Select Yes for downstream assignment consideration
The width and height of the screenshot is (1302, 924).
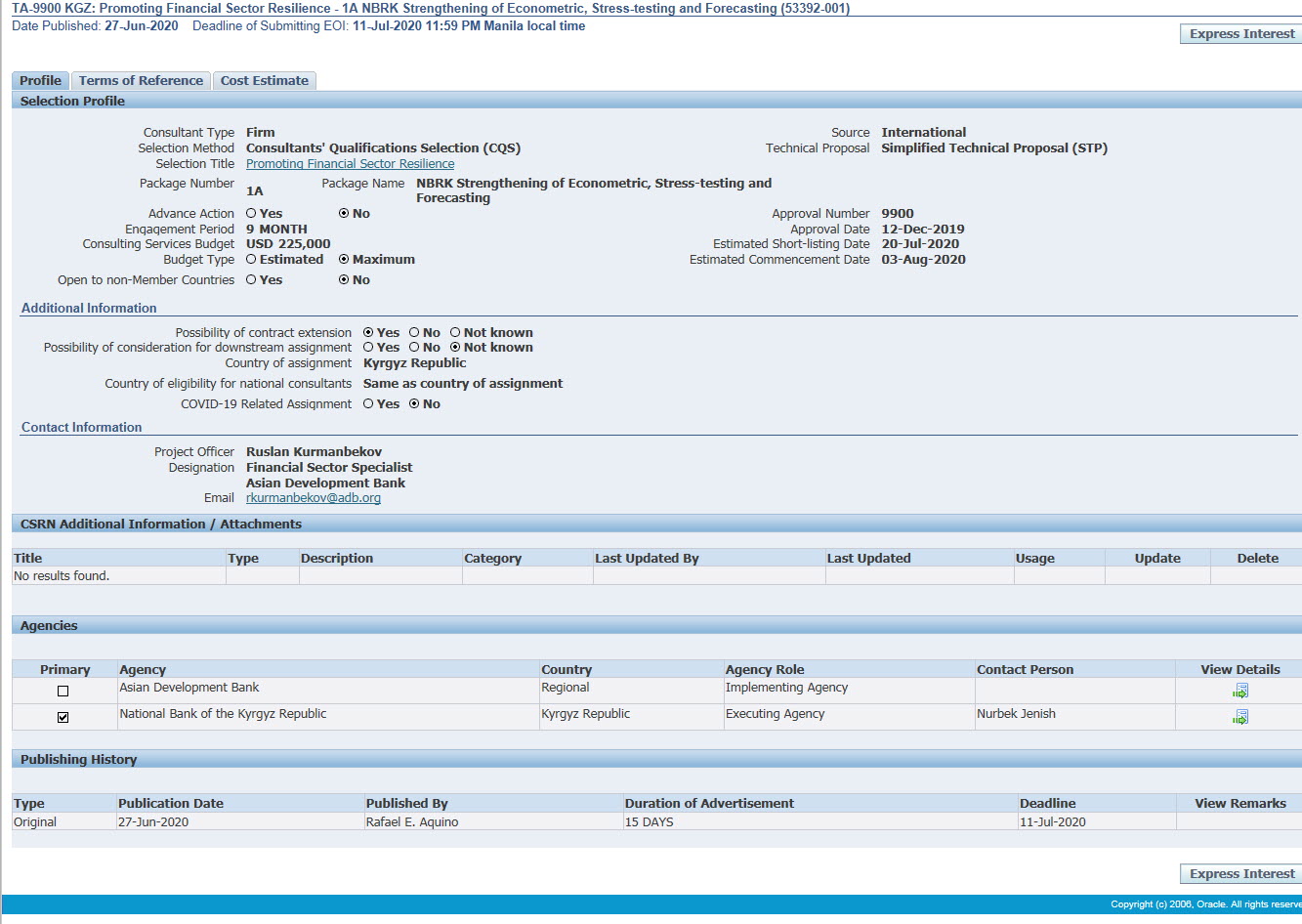pos(368,348)
